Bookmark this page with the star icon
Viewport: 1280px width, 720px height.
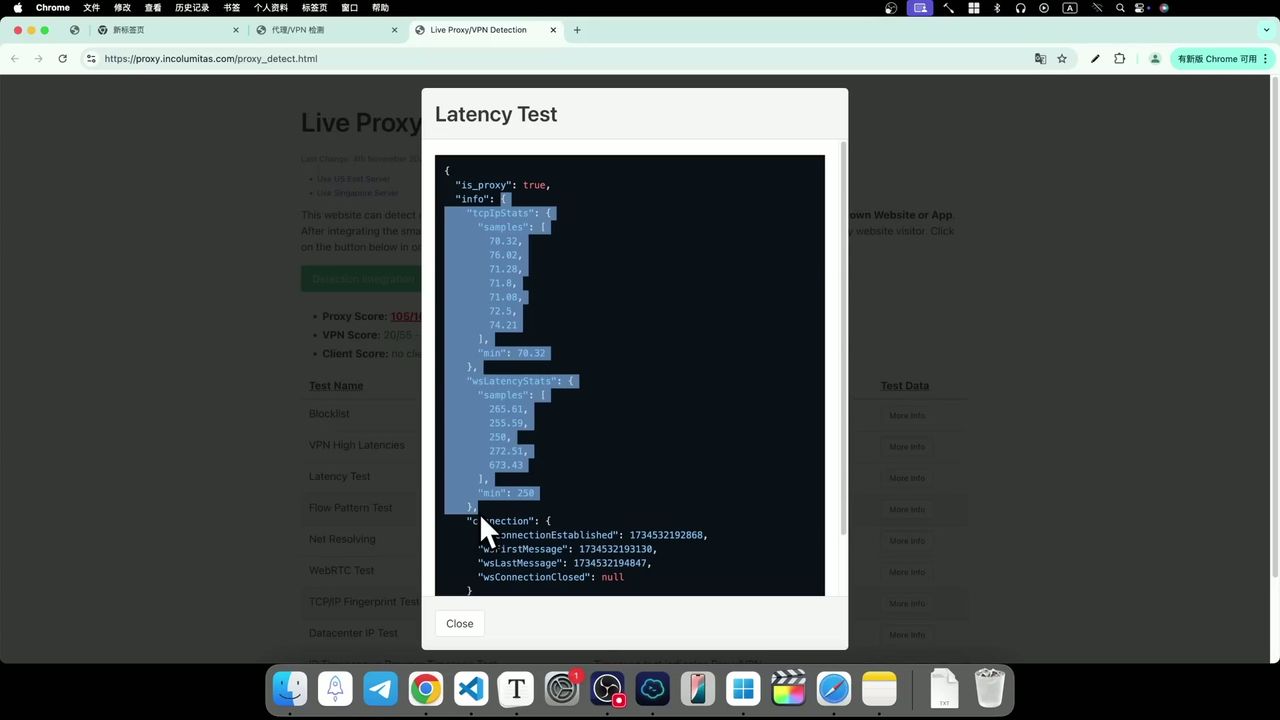click(1062, 59)
